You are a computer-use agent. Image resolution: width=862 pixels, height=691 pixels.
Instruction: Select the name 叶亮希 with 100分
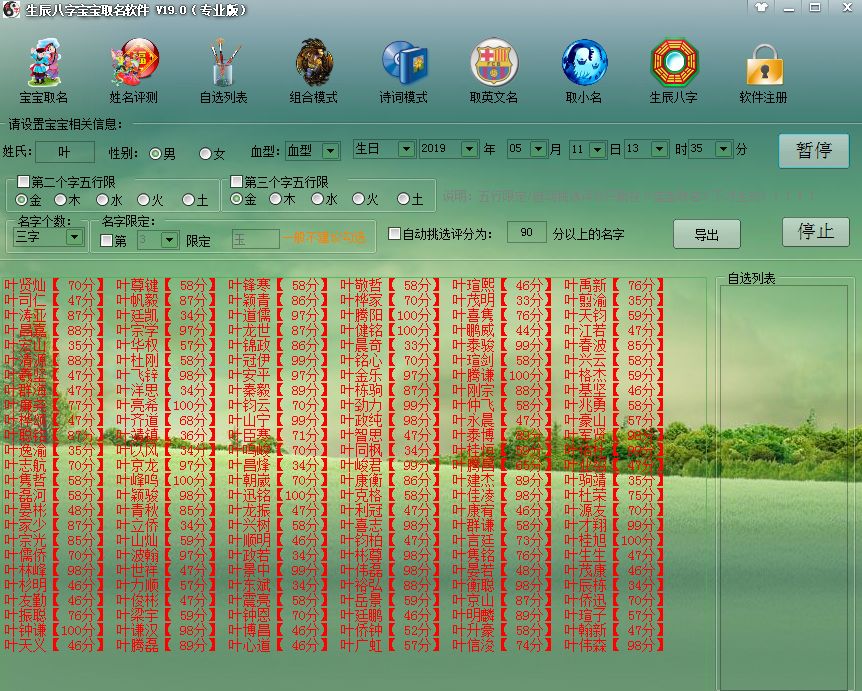165,405
